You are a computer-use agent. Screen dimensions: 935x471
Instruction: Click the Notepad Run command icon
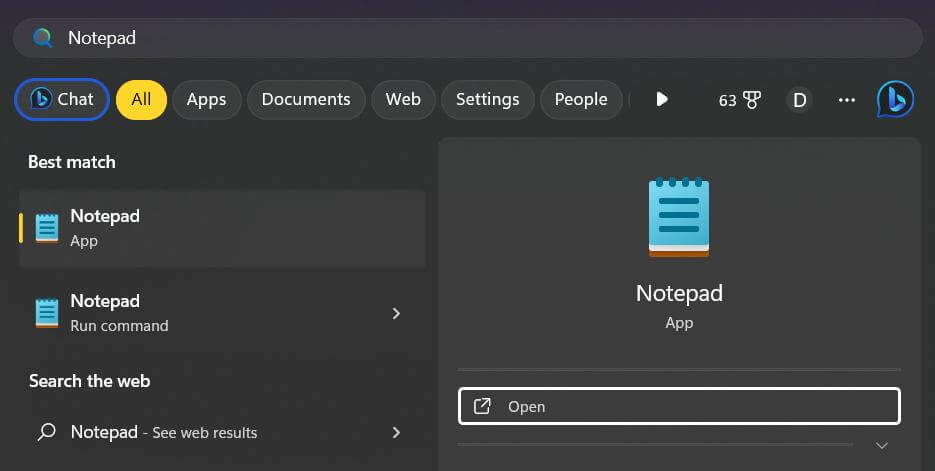[x=47, y=313]
